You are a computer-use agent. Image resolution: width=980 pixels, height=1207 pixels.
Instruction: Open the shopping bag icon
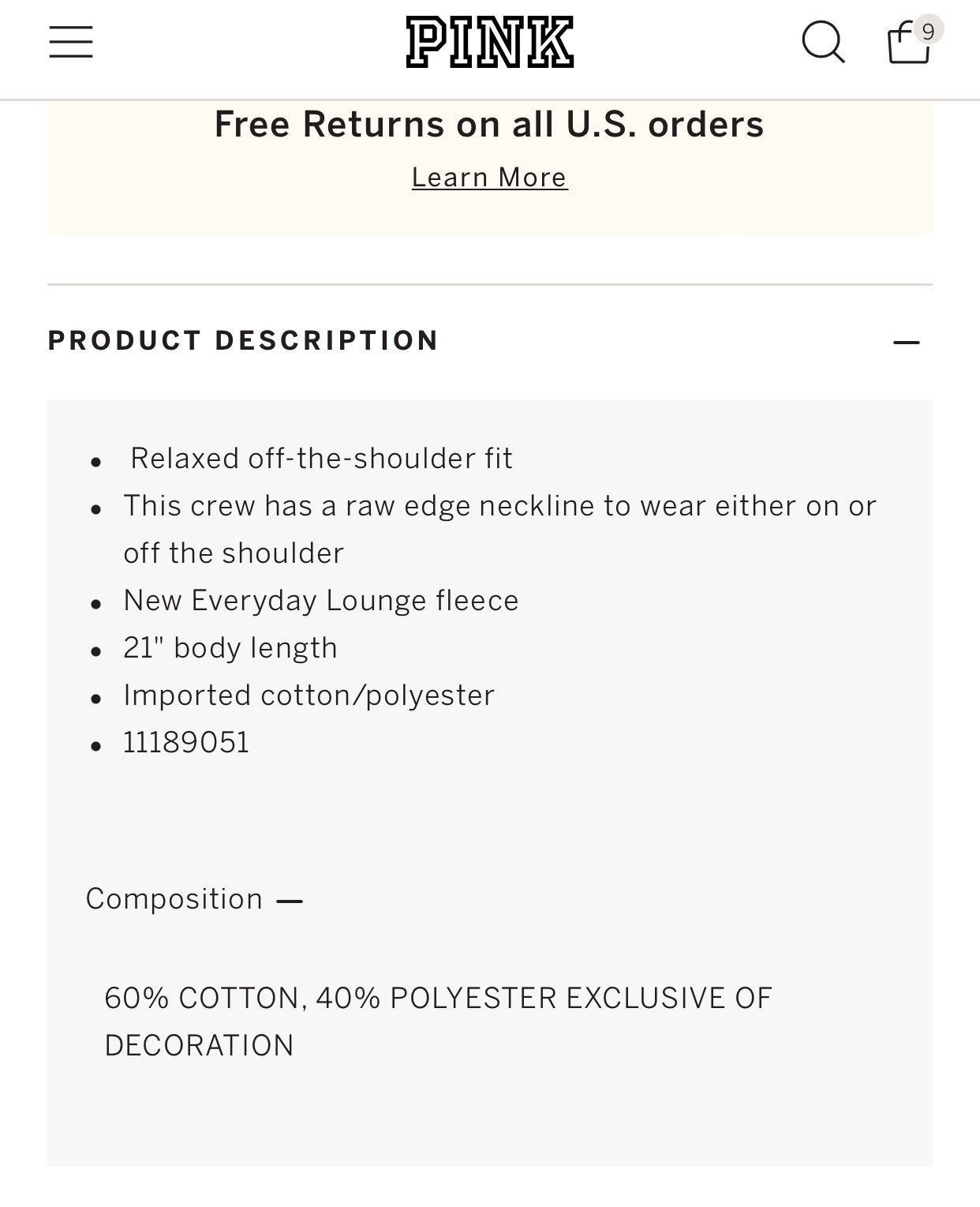click(x=908, y=42)
